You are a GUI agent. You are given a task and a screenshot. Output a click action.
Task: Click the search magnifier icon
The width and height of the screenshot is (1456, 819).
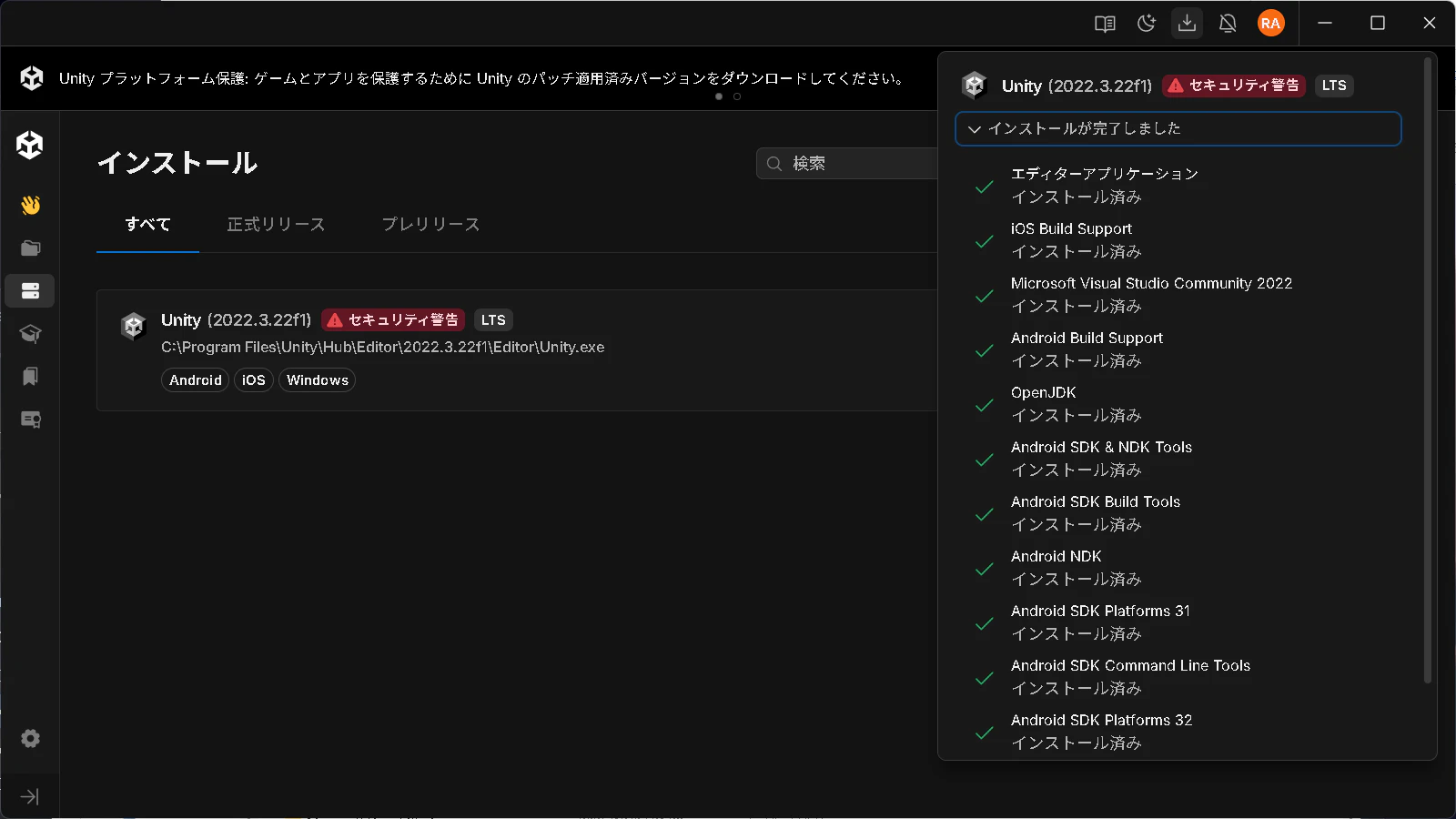click(774, 164)
